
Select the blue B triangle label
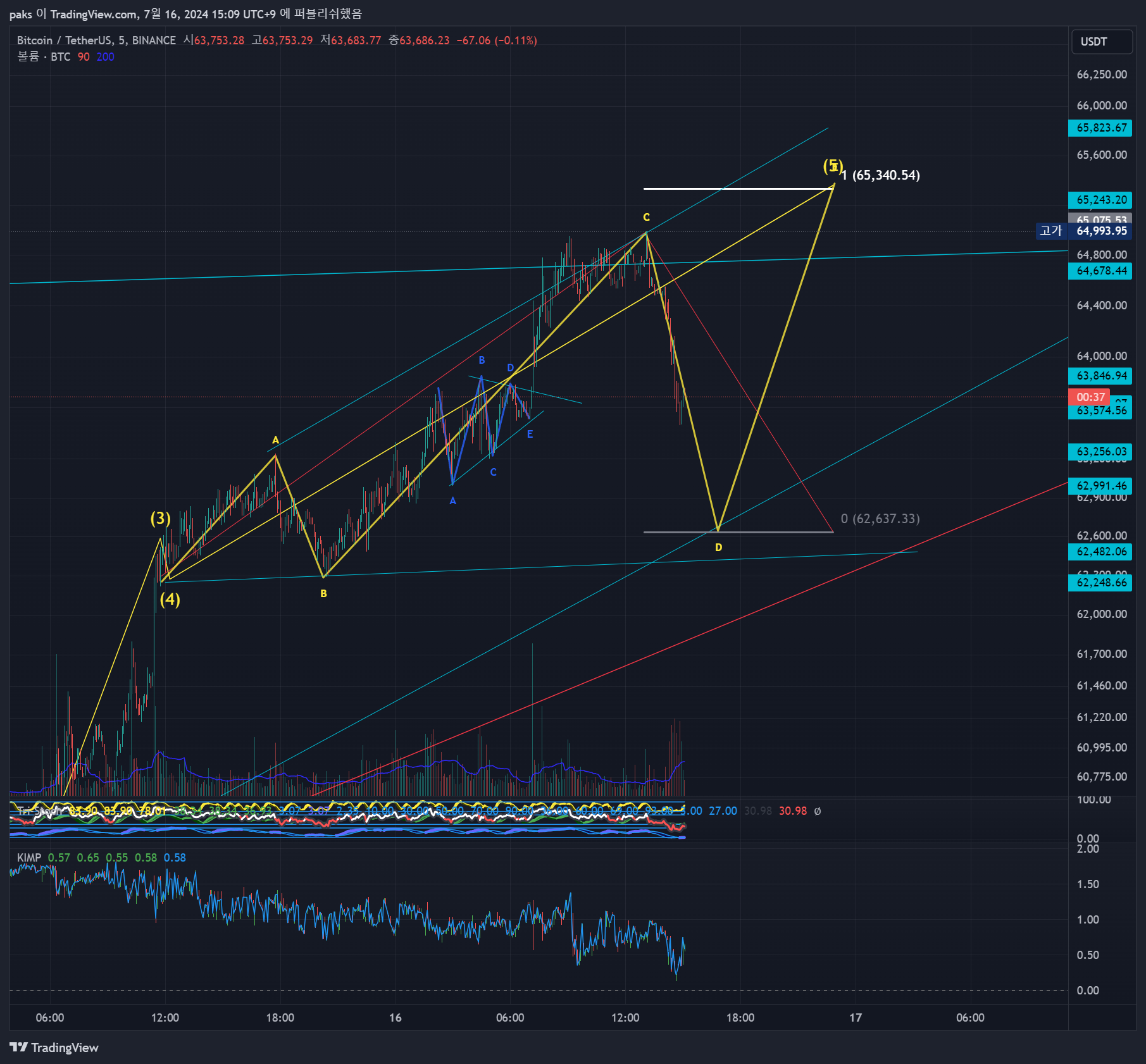[x=482, y=361]
